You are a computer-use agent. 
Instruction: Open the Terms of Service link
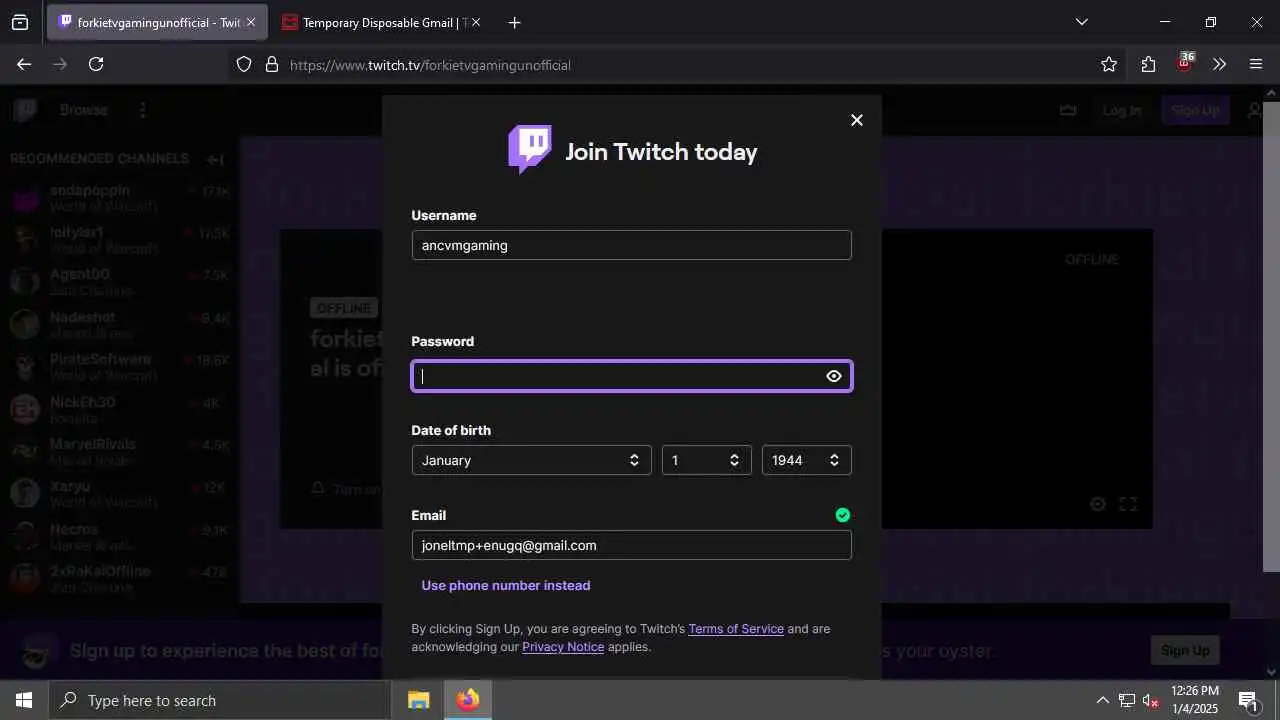736,629
